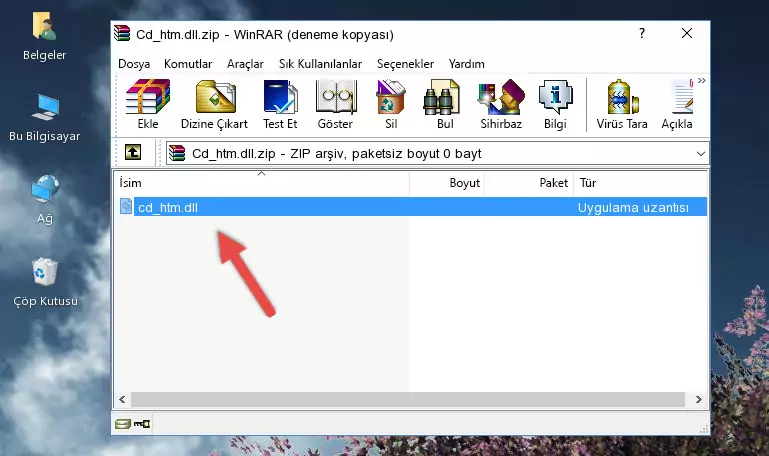Click the WinRAR title bar icon
Image resolution: width=769 pixels, height=456 pixels.
[x=122, y=33]
